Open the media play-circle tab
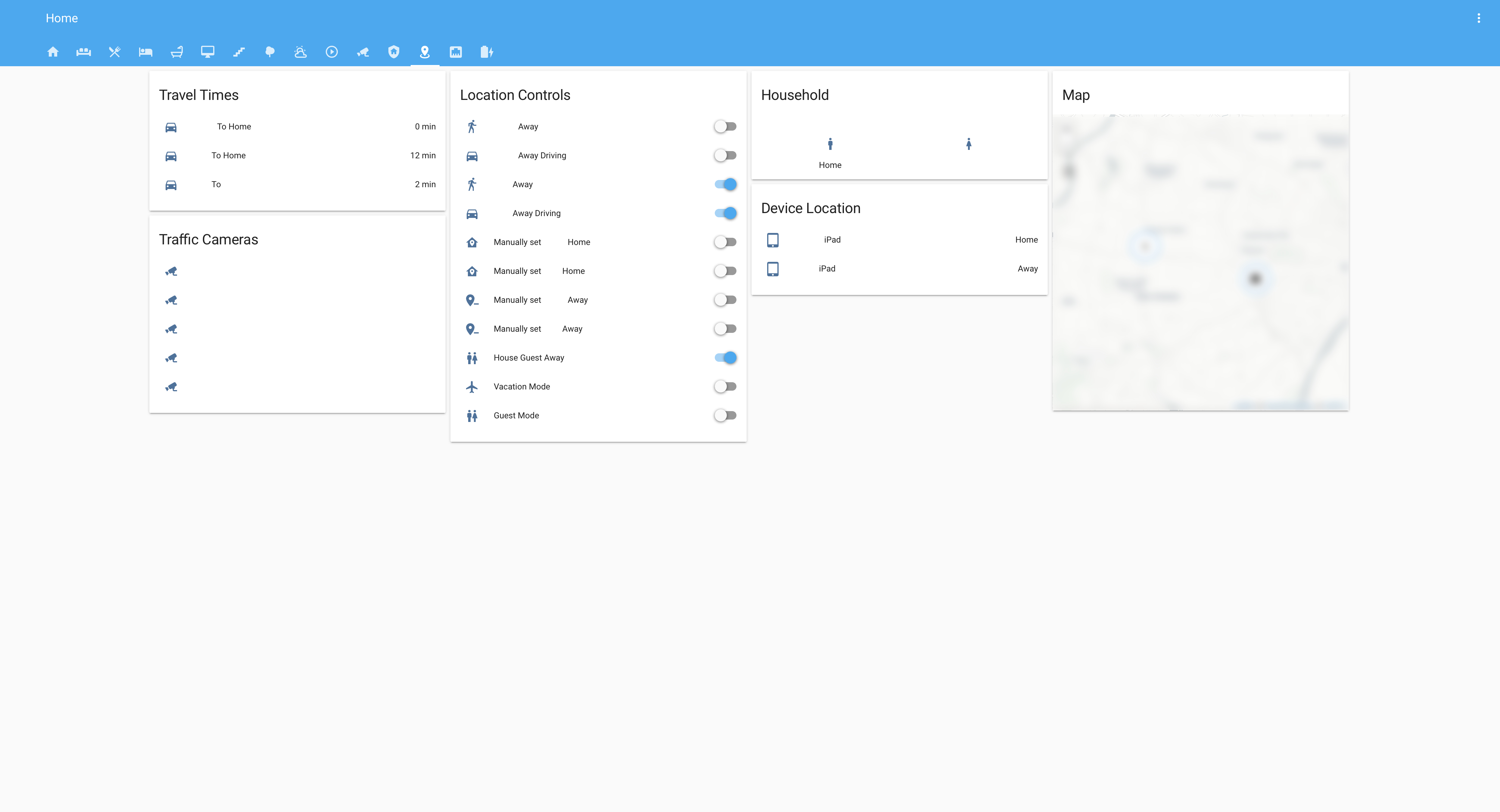The image size is (1500, 812). point(331,52)
